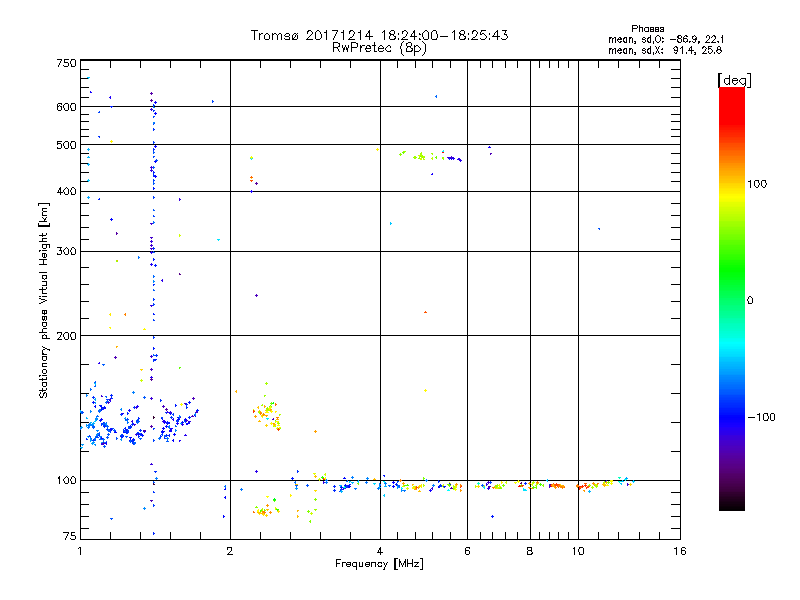Click the x-axis tick label '16'
800x600 pixels.
click(x=680, y=551)
